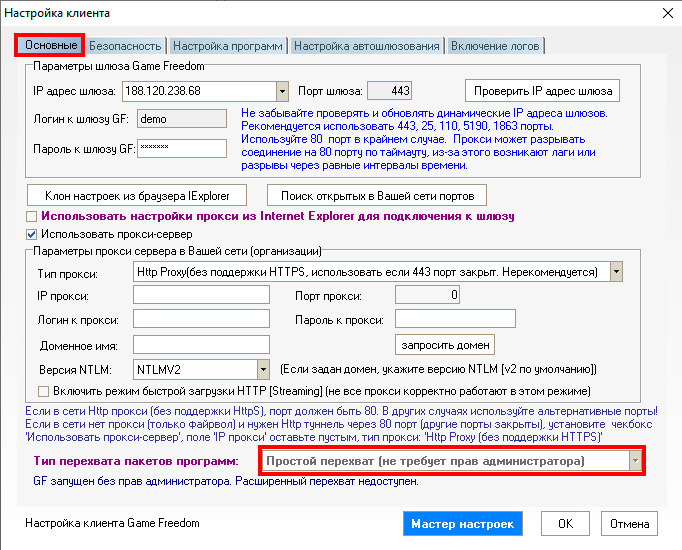Click the Отмена button
The image size is (682, 550).
point(629,524)
